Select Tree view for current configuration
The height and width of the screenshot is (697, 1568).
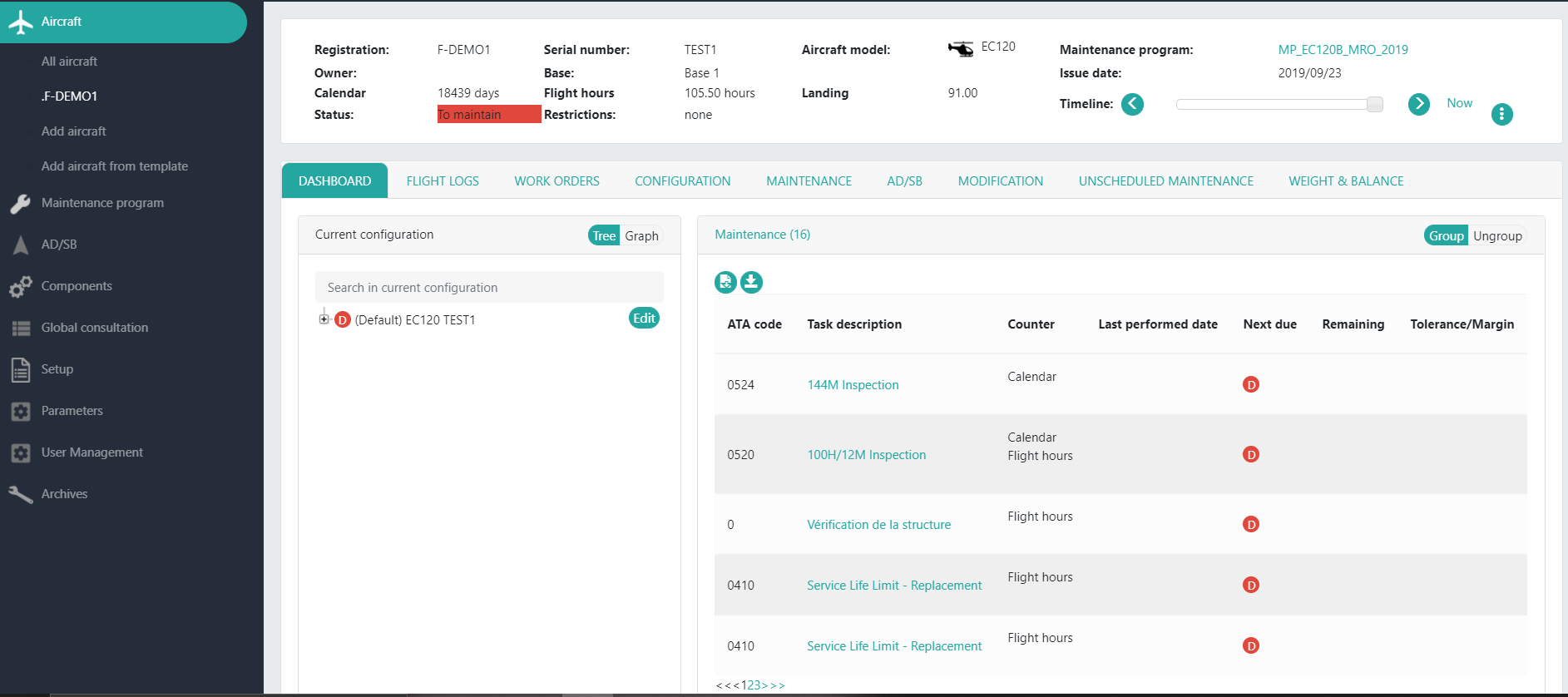tap(604, 236)
